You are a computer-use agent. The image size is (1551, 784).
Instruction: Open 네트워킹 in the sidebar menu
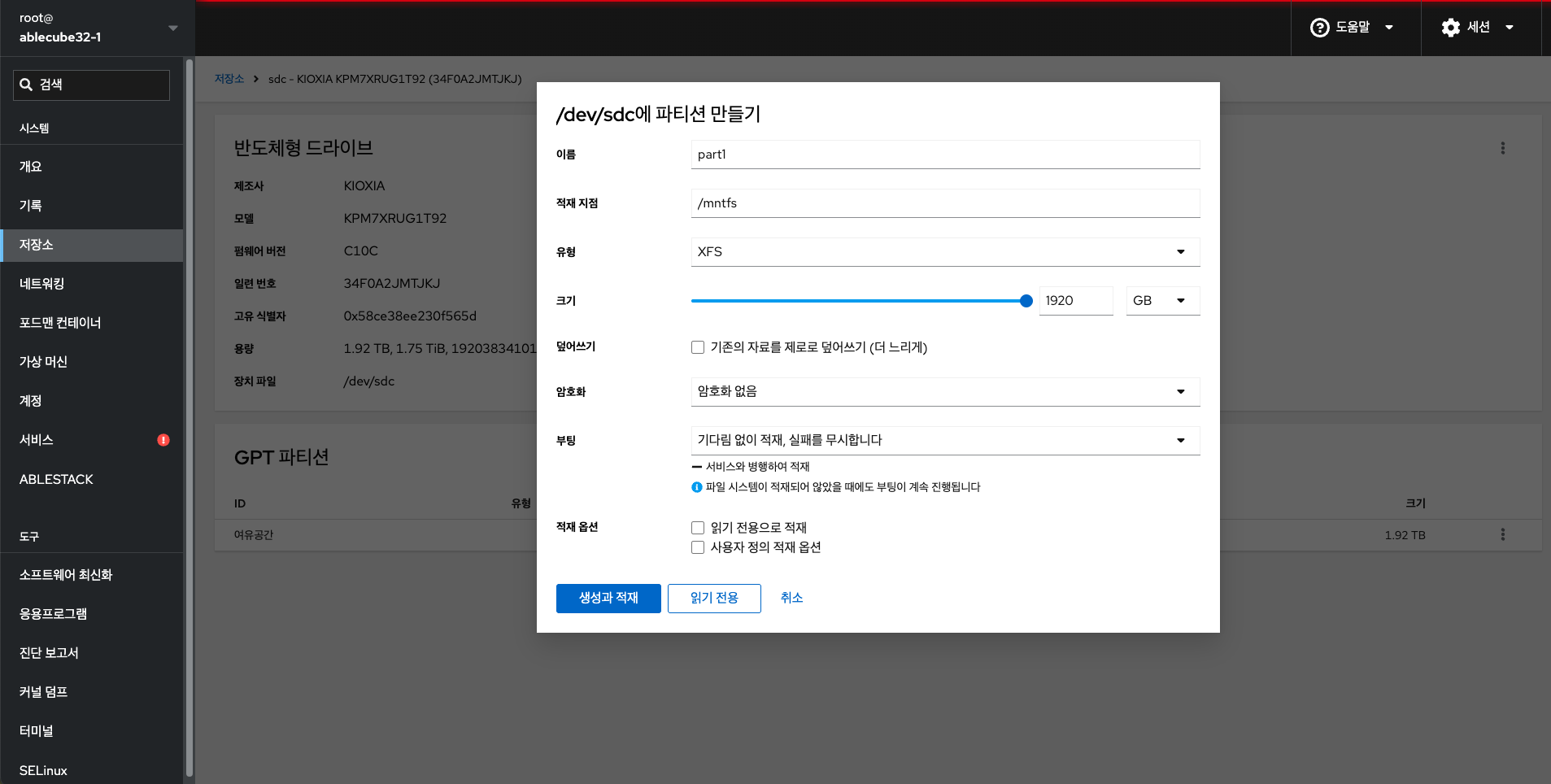42,284
